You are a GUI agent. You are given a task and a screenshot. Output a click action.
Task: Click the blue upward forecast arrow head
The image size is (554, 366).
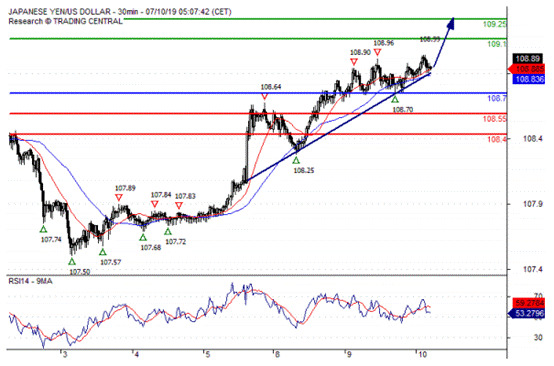(450, 23)
